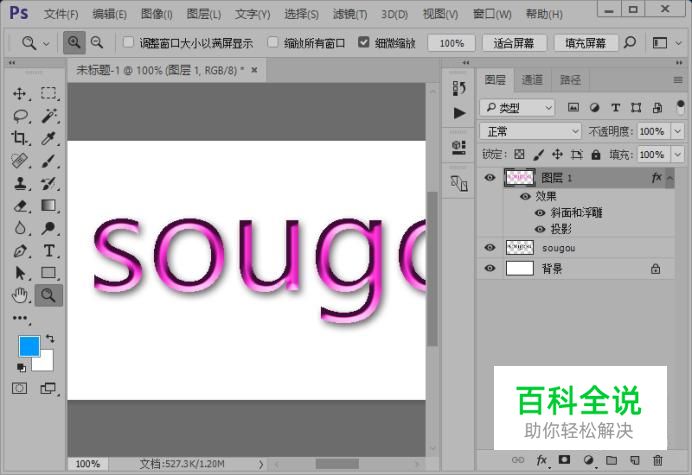Image resolution: width=692 pixels, height=475 pixels.
Task: Enable resize window to fit checkbox
Action: tap(128, 42)
